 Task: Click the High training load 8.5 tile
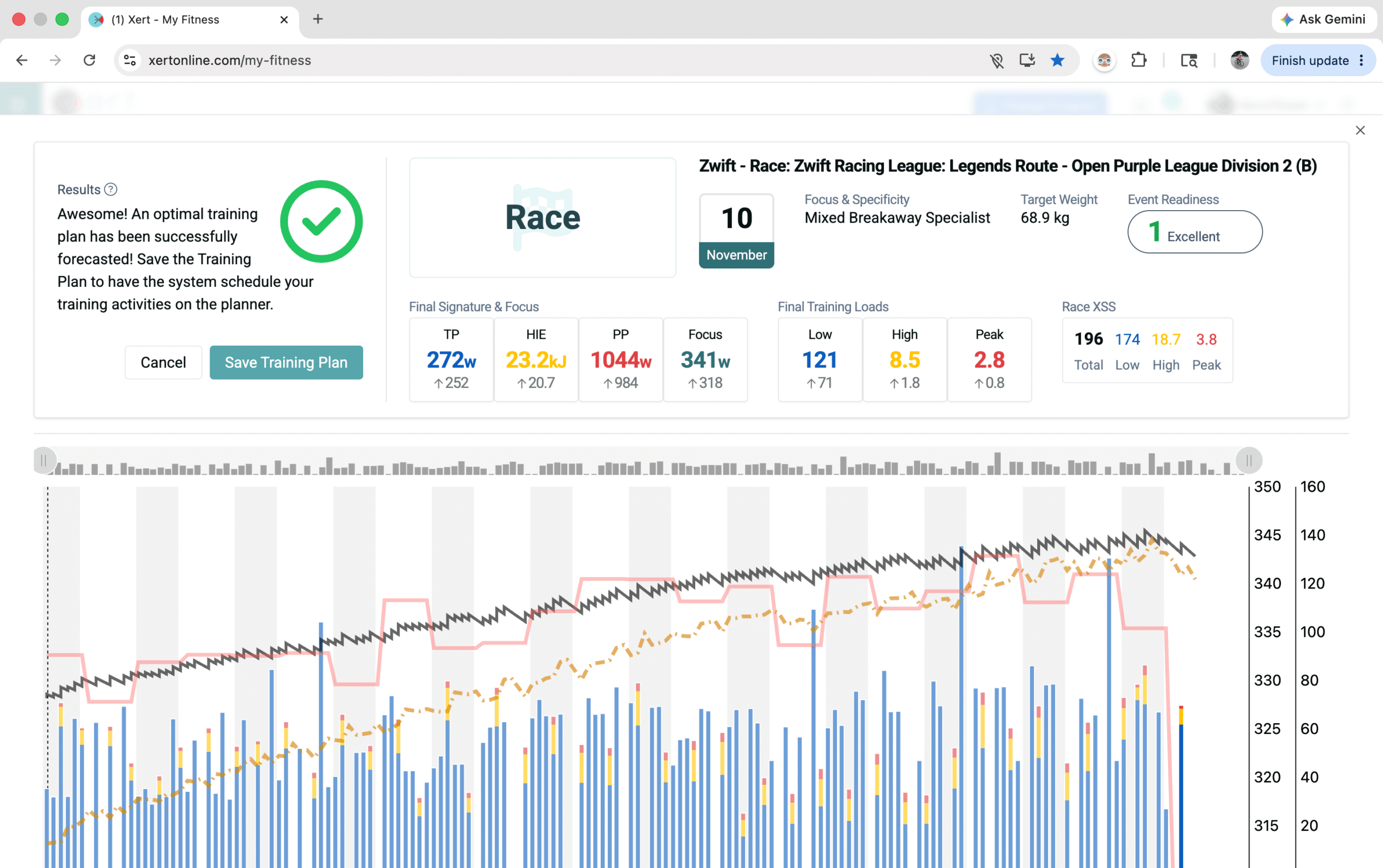[905, 359]
